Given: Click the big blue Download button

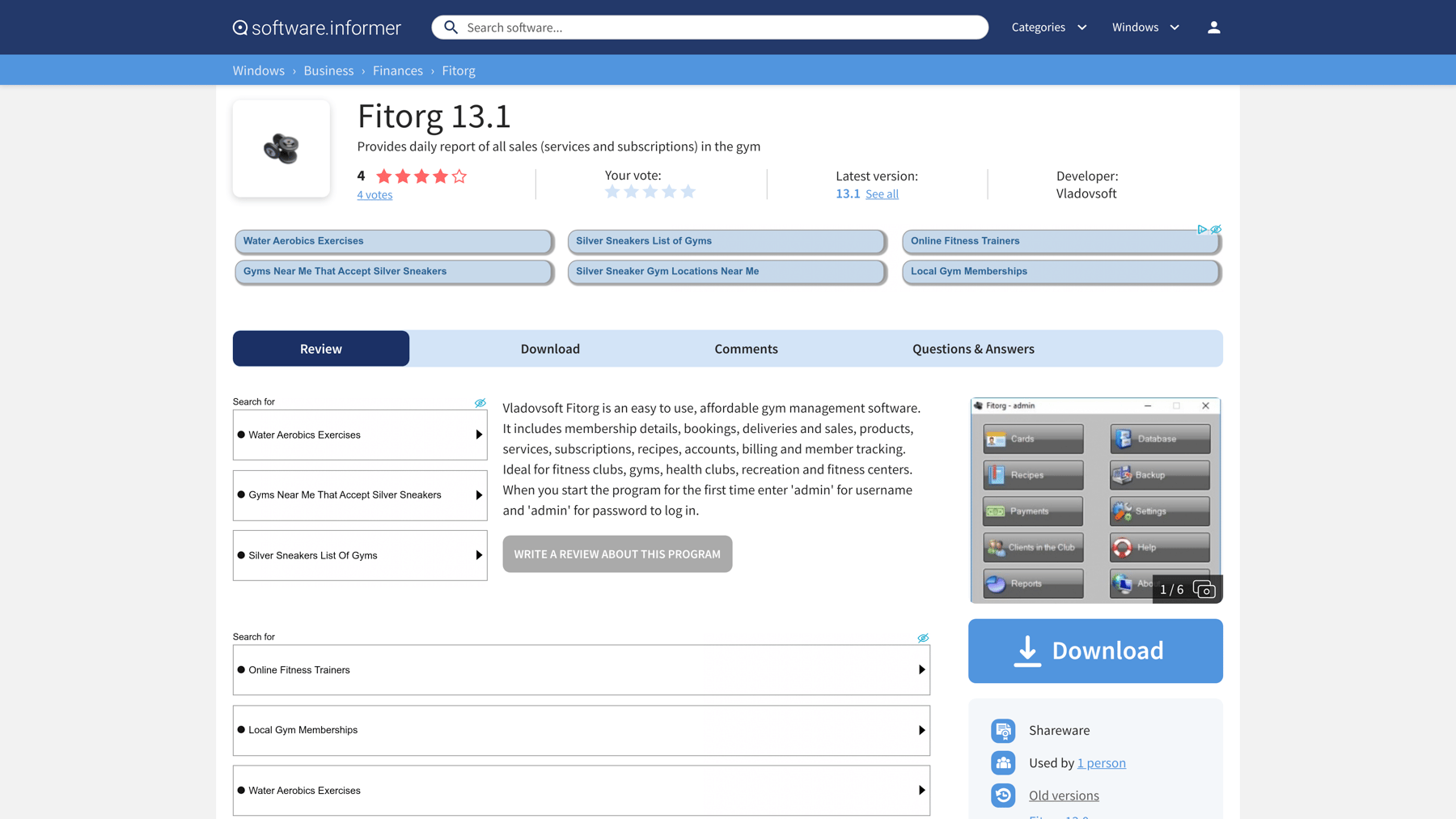Looking at the screenshot, I should [x=1095, y=651].
